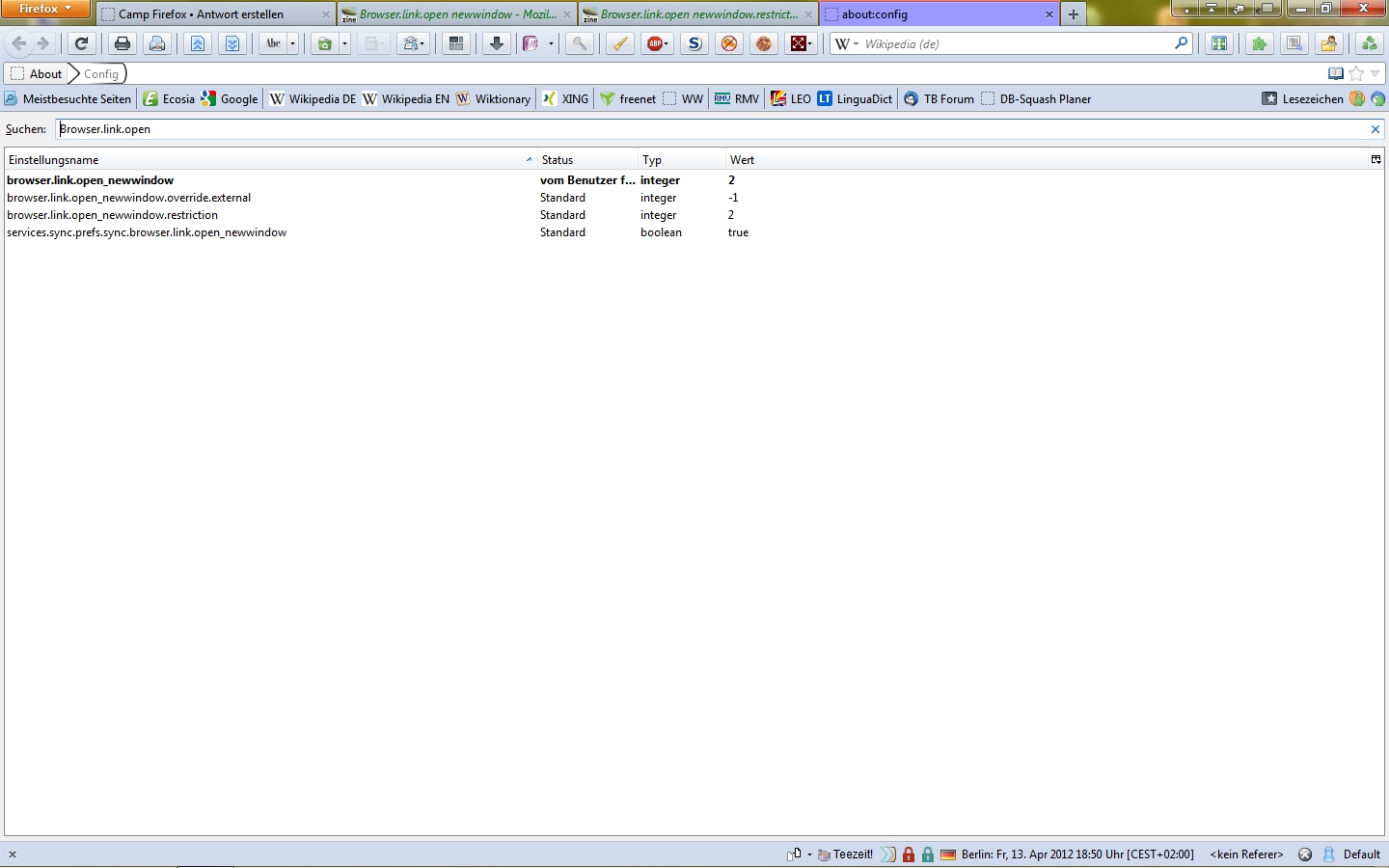Click the reader book icon in the address bar
This screenshot has height=868, width=1389.
pos(1336,73)
